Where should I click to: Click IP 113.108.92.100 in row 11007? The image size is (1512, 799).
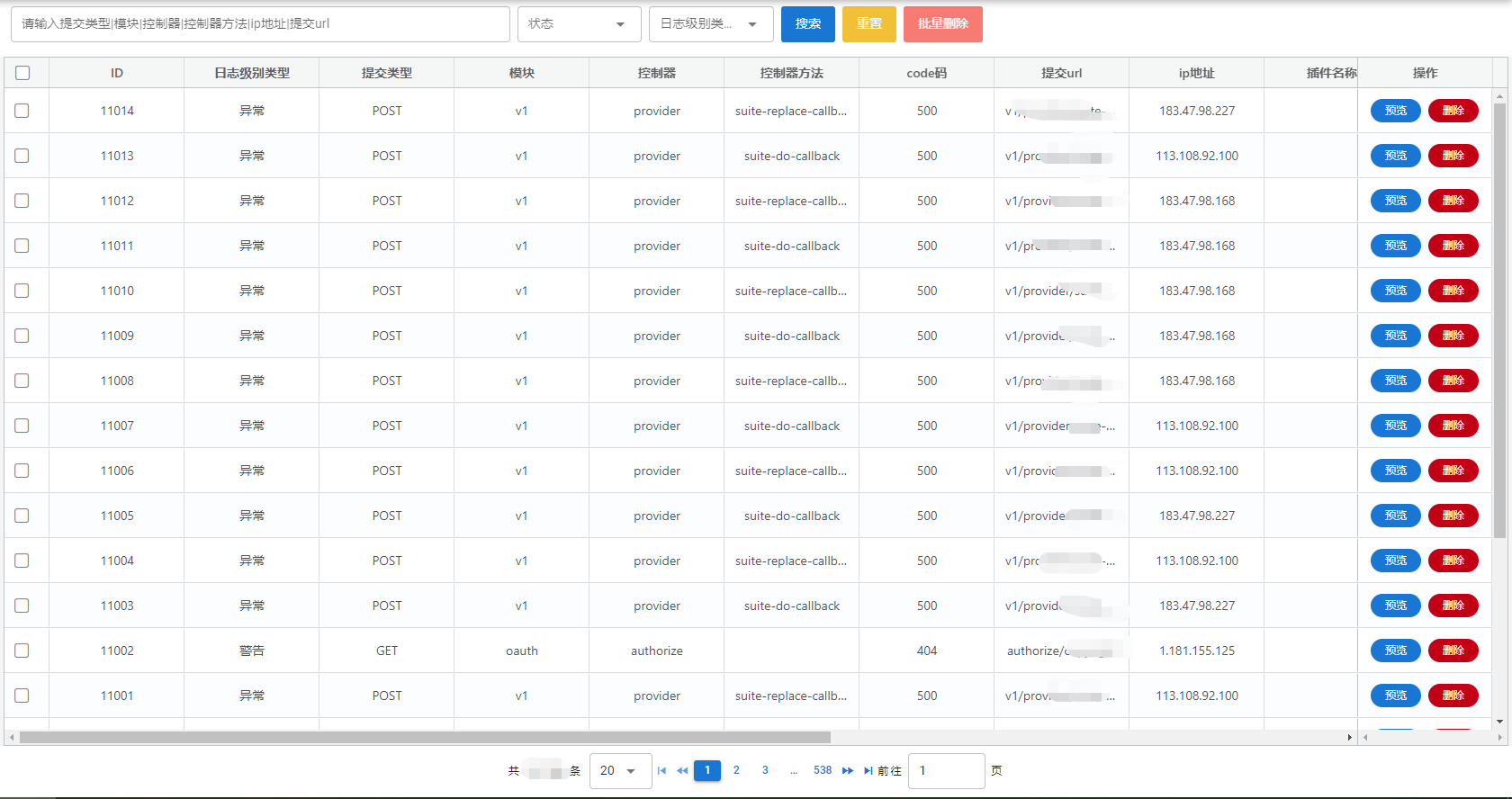[x=1197, y=426]
